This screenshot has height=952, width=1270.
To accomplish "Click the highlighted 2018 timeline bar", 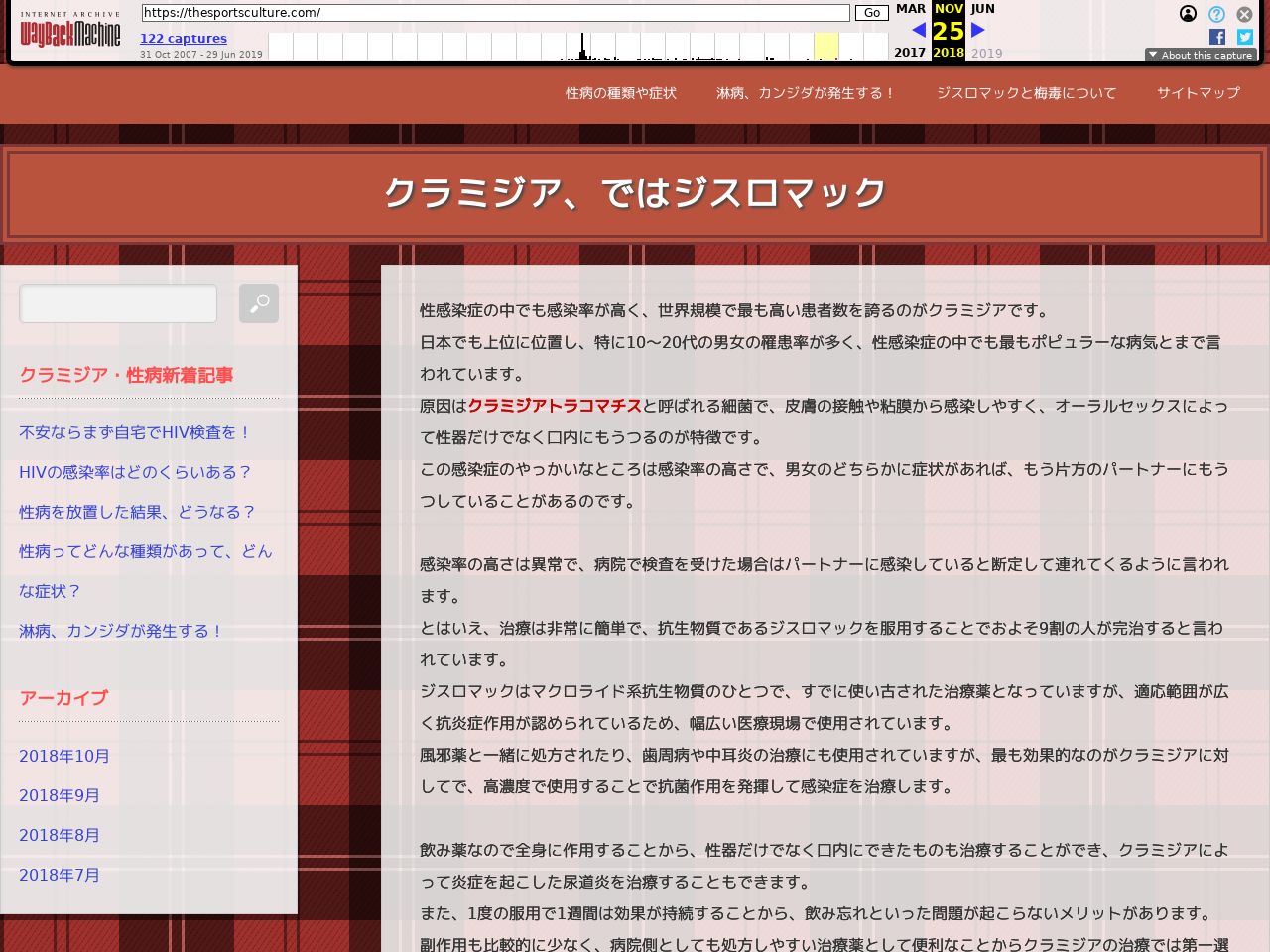I will [x=825, y=47].
